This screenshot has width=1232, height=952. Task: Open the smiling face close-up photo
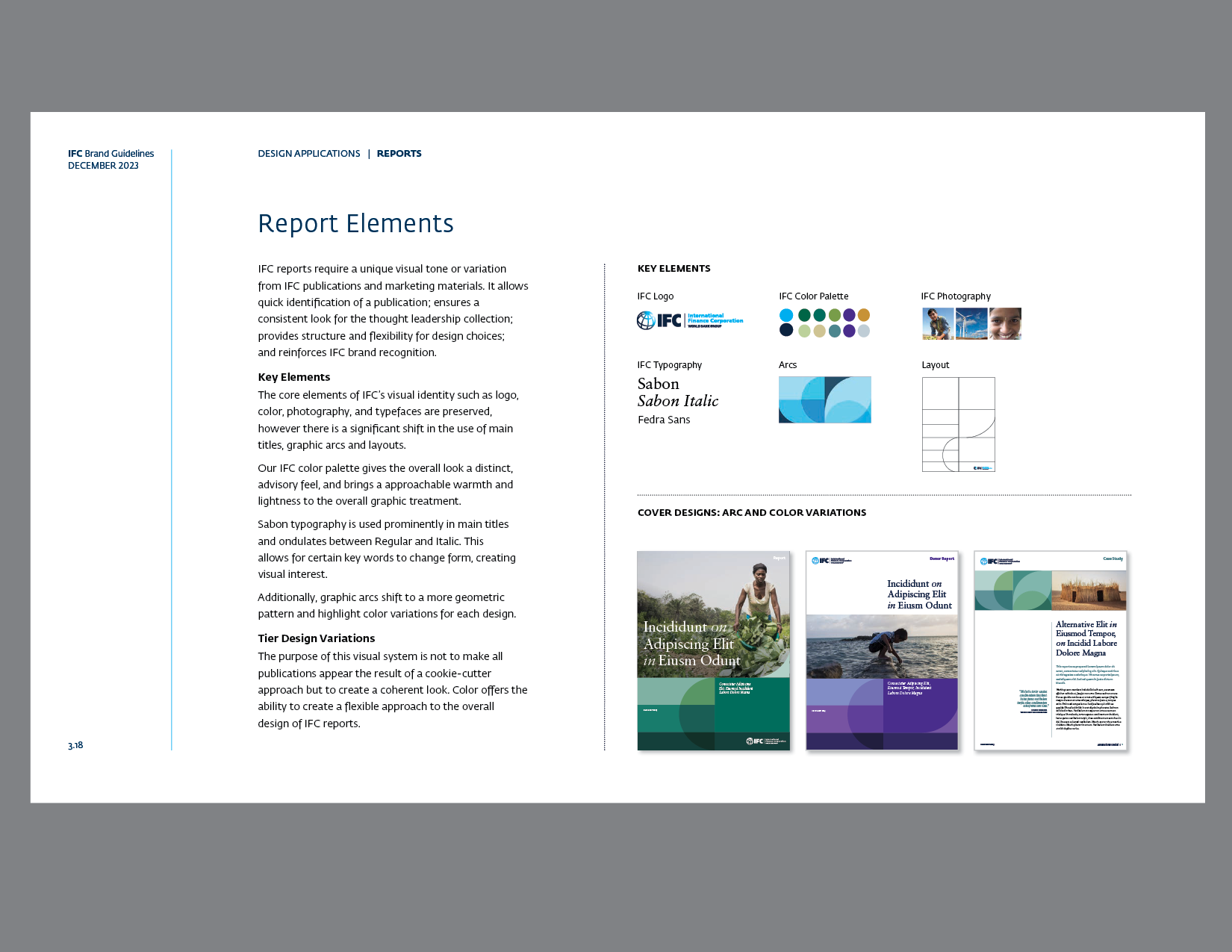point(1005,324)
